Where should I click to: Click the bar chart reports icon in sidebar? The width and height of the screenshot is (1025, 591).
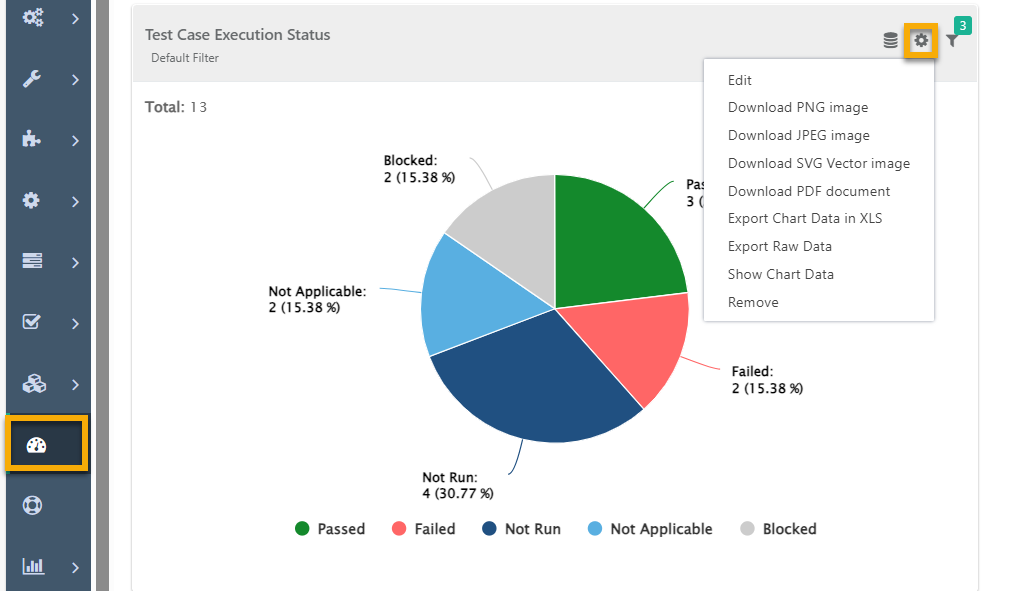point(33,566)
